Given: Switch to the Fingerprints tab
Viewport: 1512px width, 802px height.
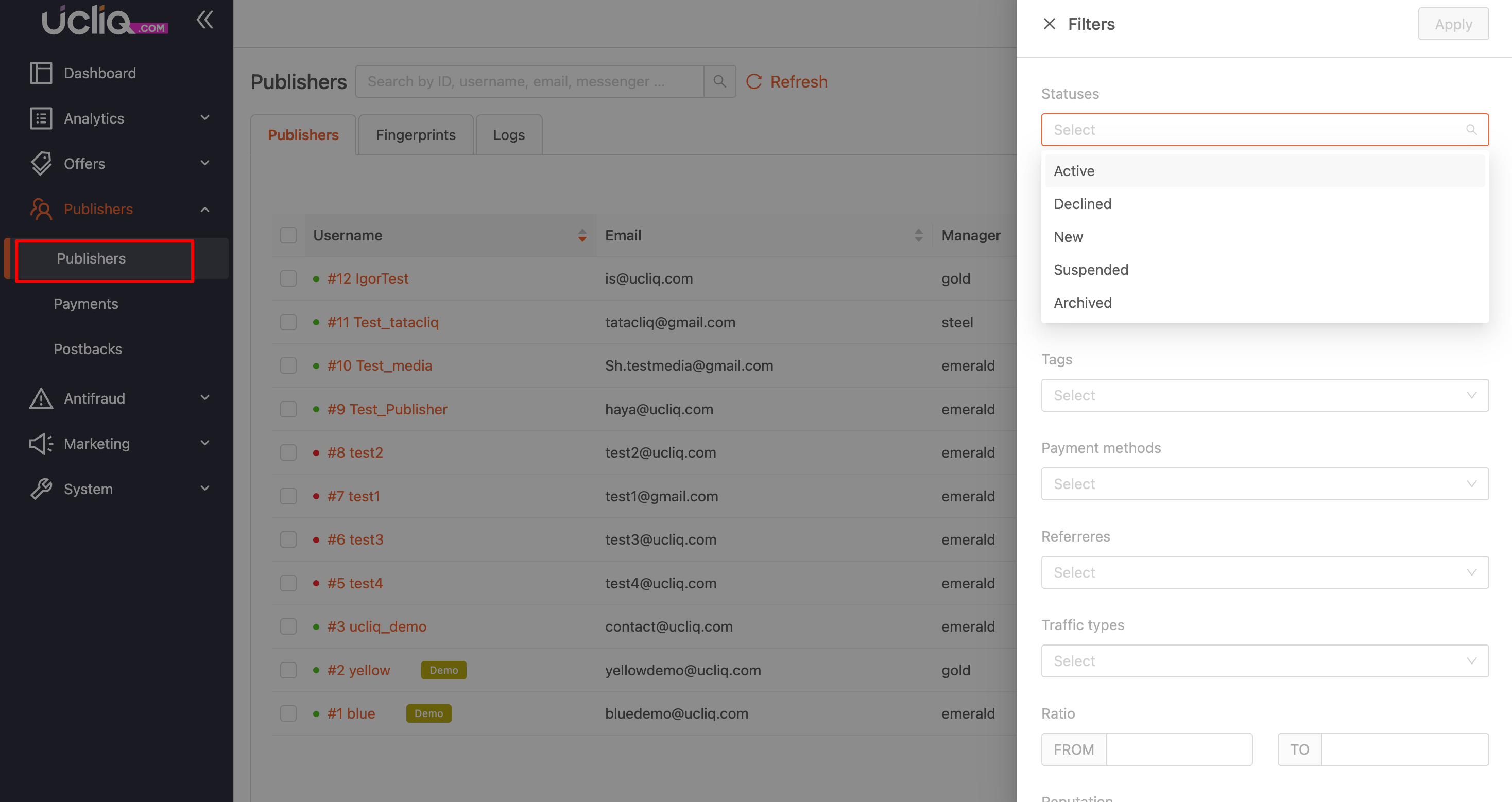Looking at the screenshot, I should (x=416, y=135).
